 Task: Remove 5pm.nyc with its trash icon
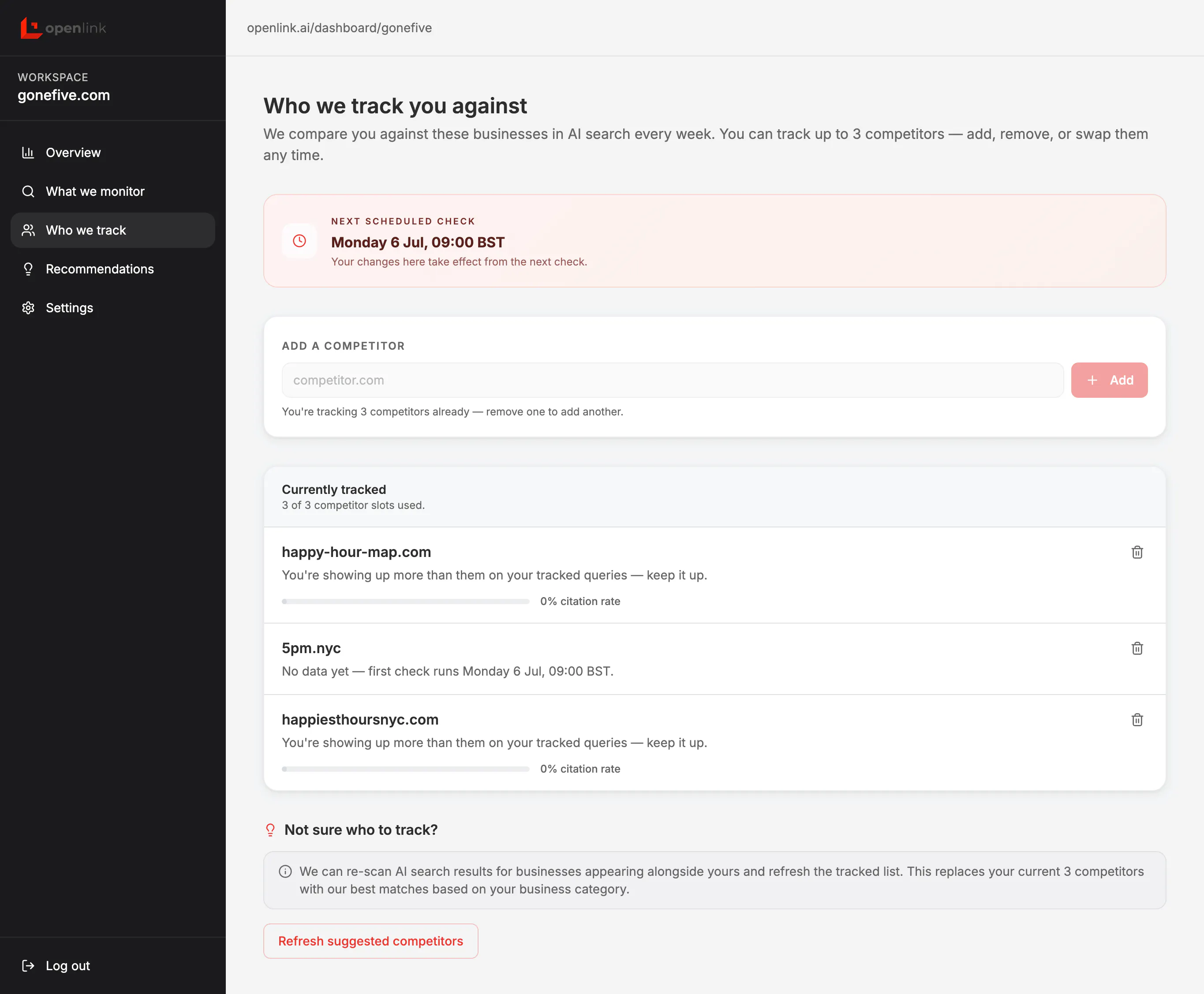pyautogui.click(x=1137, y=648)
